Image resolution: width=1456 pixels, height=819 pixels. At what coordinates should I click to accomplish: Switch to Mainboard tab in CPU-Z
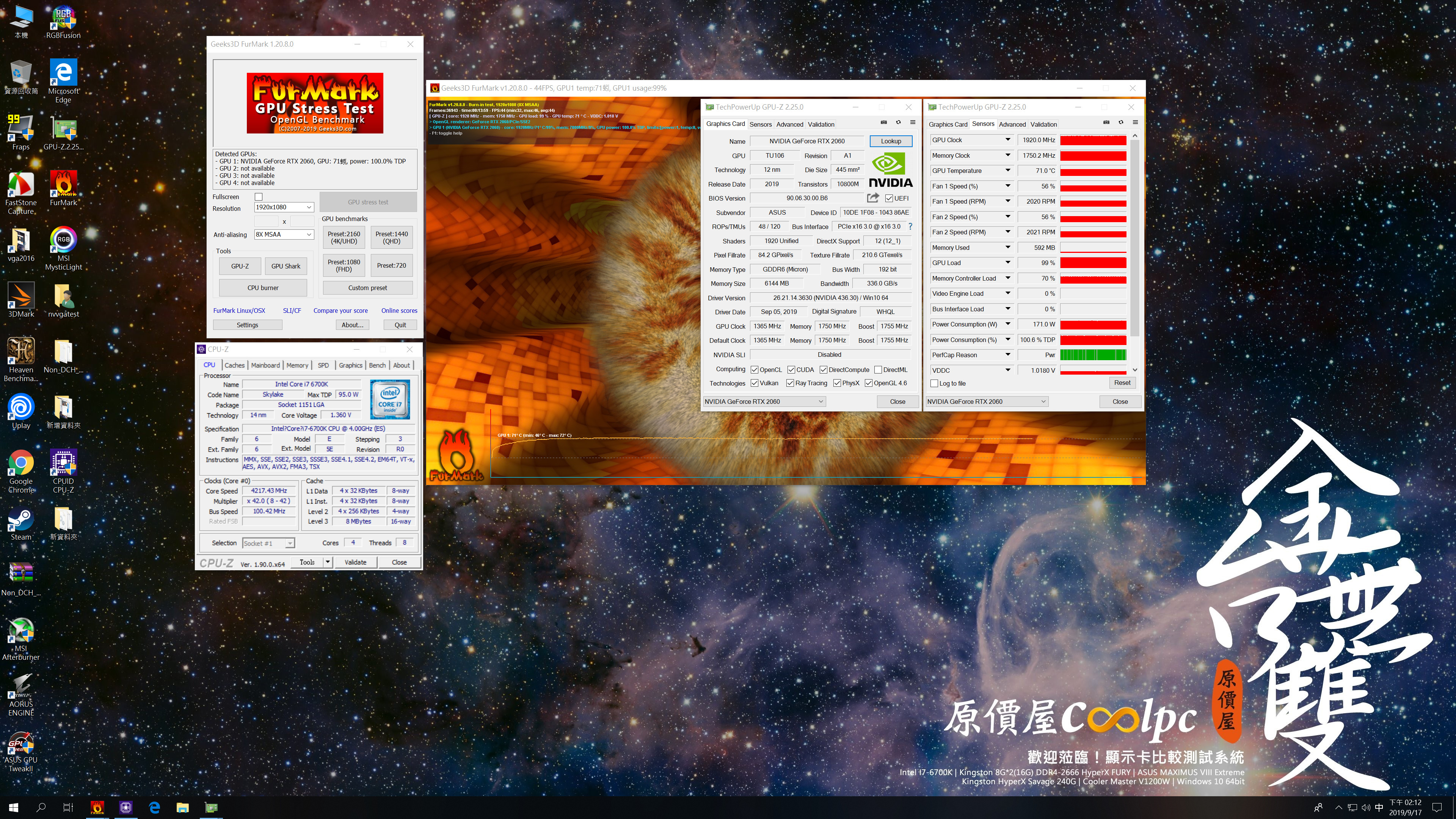(265, 365)
